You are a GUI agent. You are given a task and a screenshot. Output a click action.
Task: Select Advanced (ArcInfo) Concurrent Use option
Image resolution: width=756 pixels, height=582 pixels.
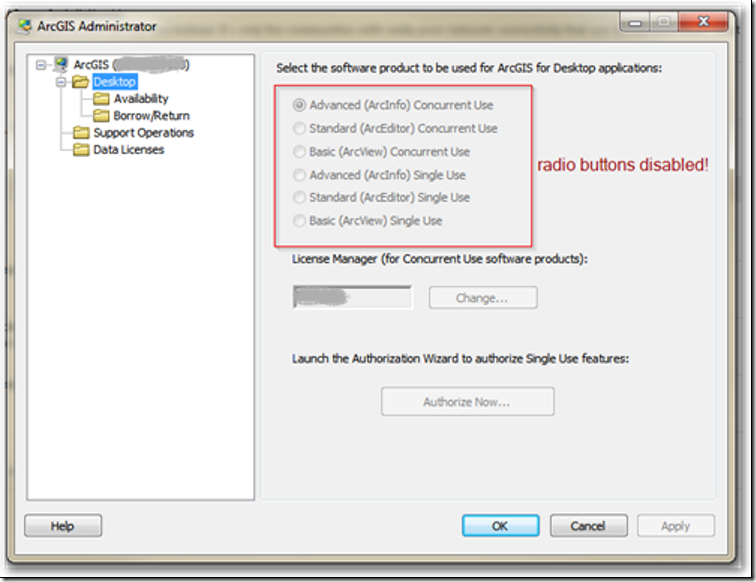tap(299, 105)
